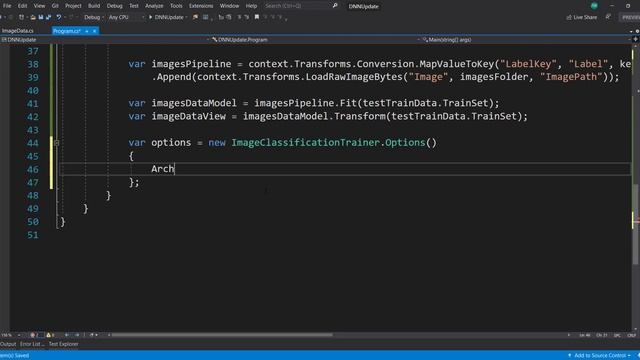Open the account avatar icon
This screenshot has height=360, width=640.
point(594,6)
